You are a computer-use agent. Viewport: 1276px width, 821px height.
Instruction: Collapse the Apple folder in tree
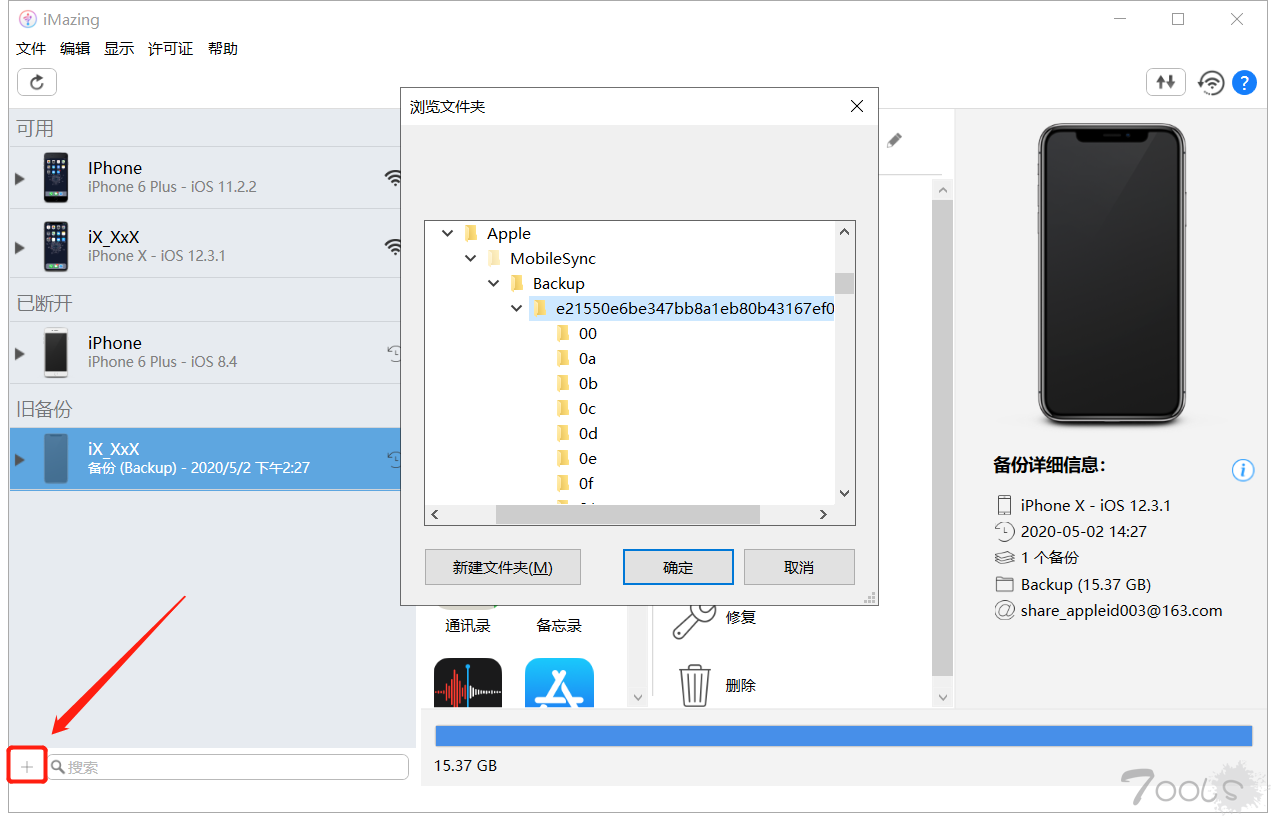pyautogui.click(x=447, y=233)
